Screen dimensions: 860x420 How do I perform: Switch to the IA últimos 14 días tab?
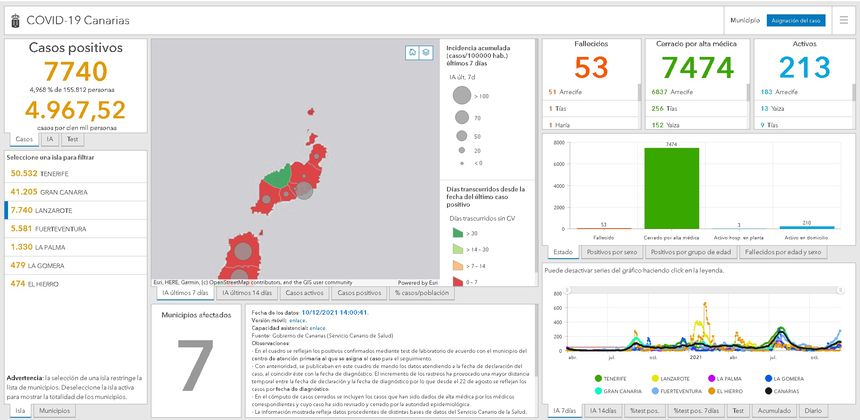246,293
